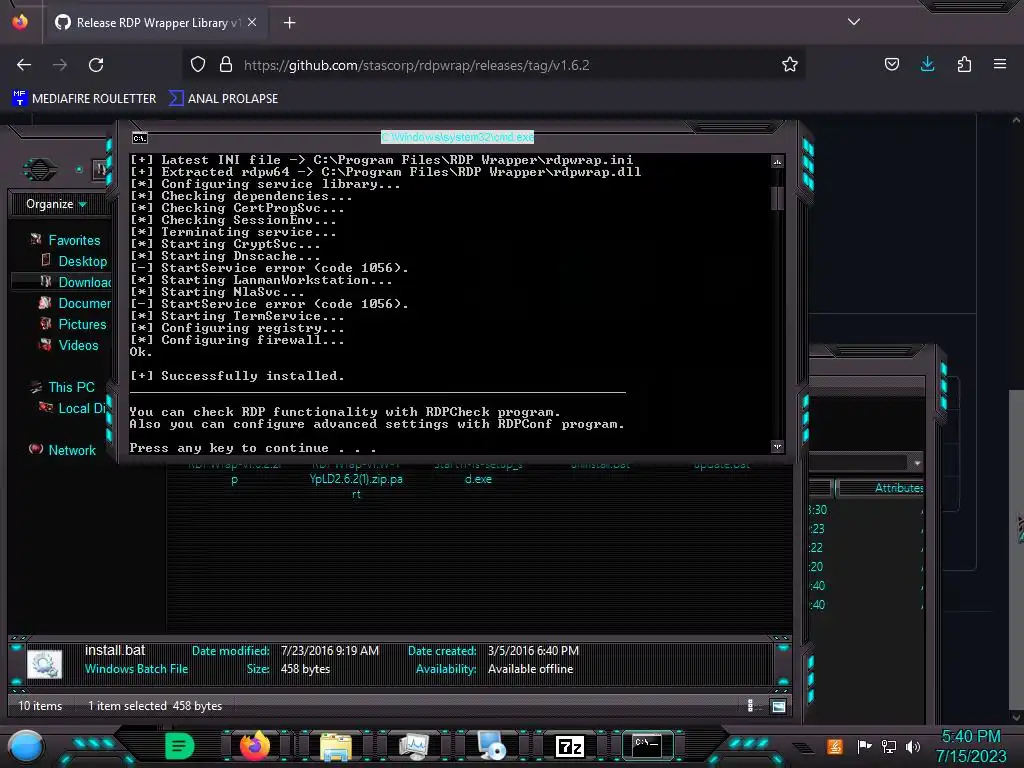Open system monitor taskbar icon
1024x768 pixels.
(413, 746)
